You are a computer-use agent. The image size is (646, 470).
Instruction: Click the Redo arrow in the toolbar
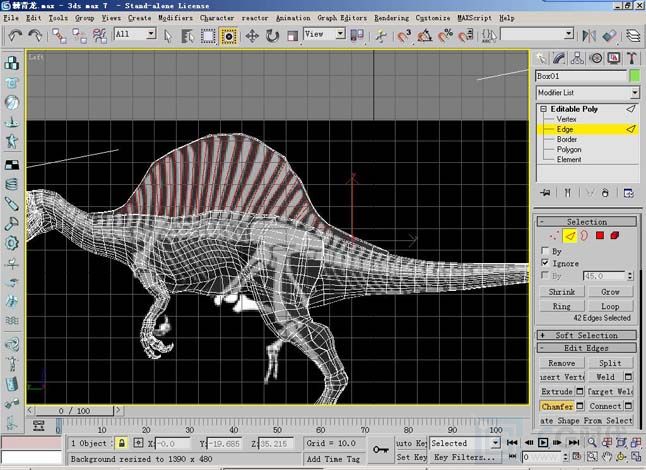click(35, 36)
